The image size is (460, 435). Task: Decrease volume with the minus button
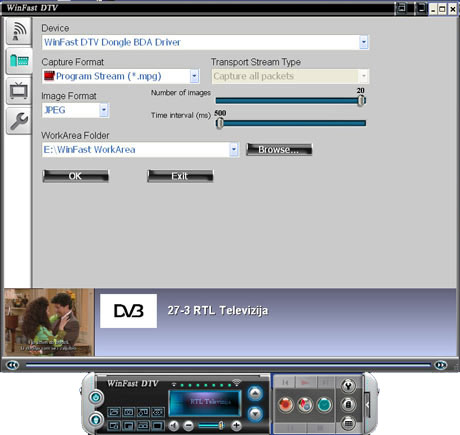tap(189, 425)
